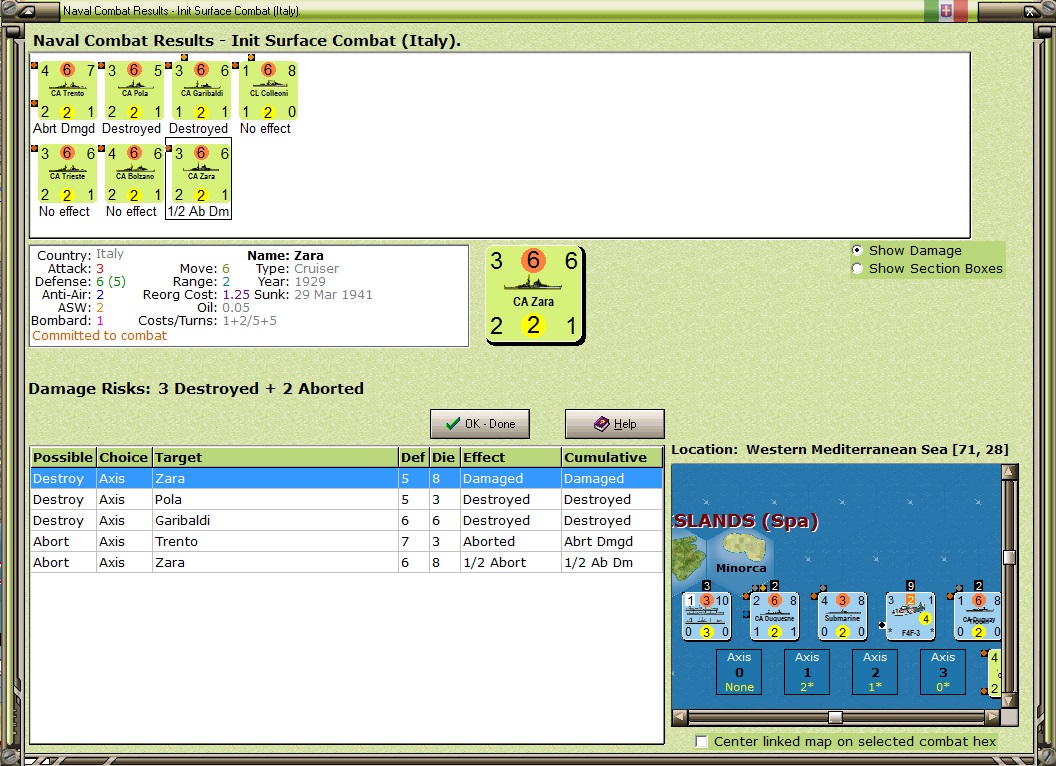This screenshot has height=766, width=1056.
Task: Click 'No effect' label under CL Colleoni
Action: (x=265, y=128)
